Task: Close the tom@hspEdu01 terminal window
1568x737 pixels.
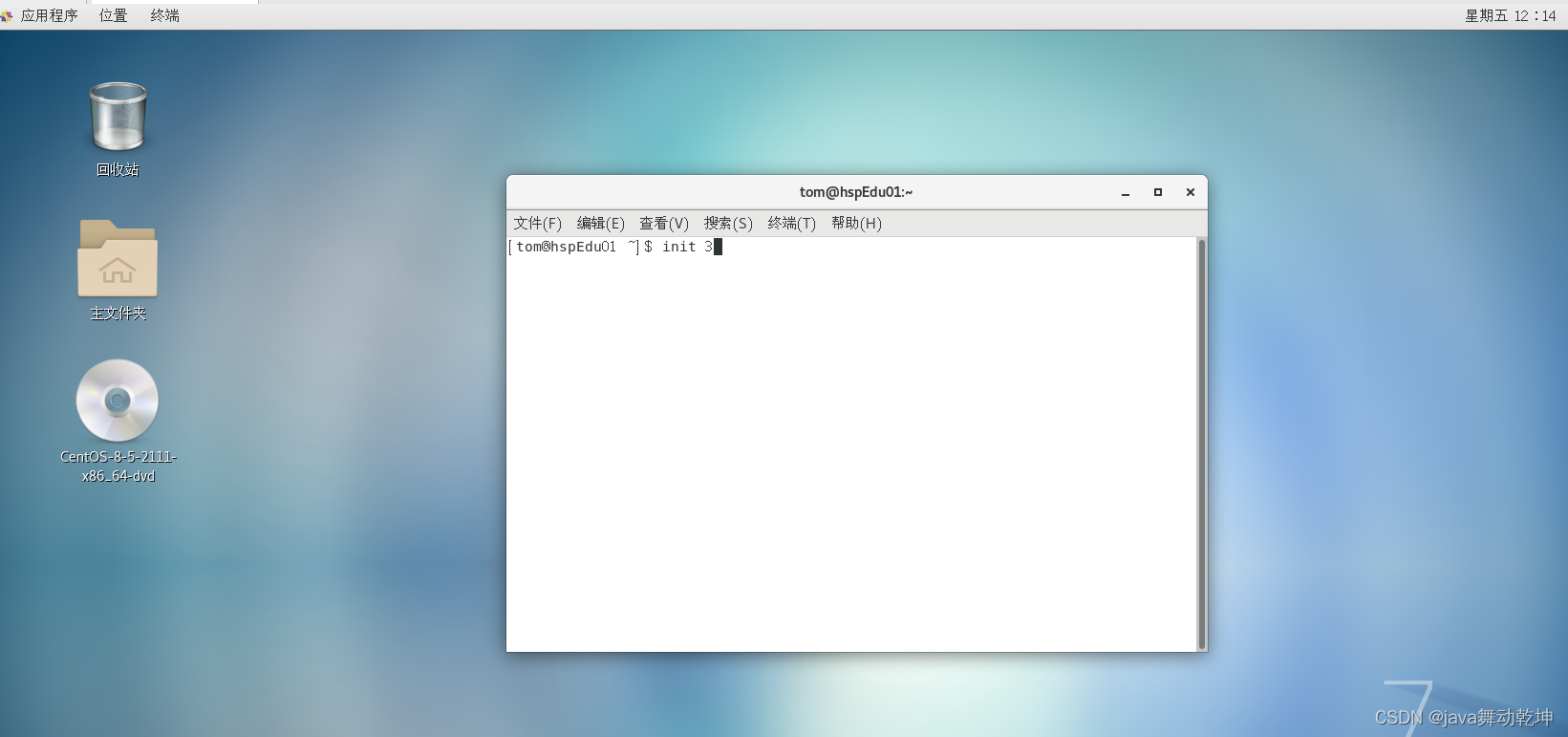Action: click(x=1191, y=192)
